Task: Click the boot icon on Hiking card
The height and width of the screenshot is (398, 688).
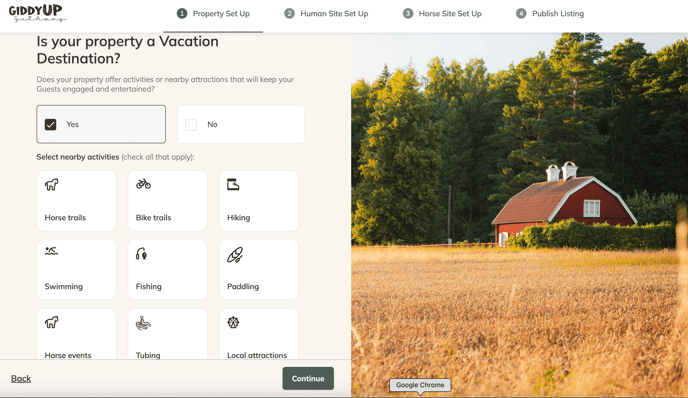Action: pos(233,184)
